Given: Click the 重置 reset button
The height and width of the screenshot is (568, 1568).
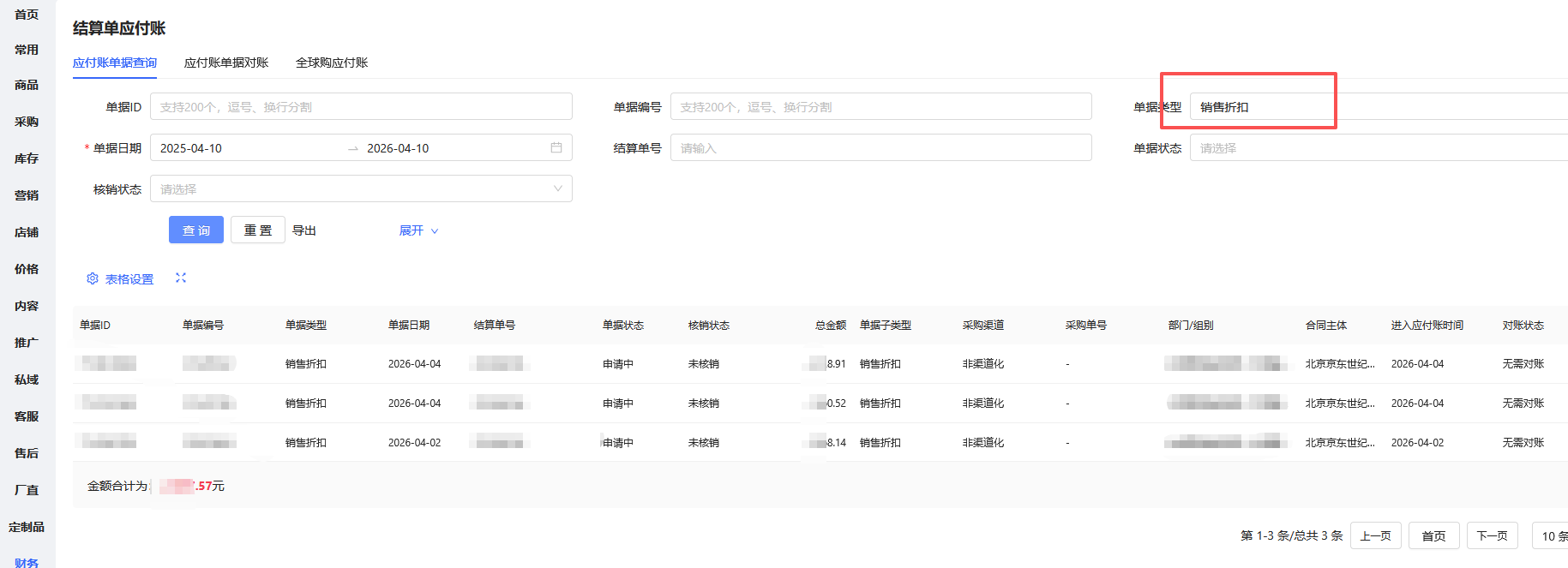Looking at the screenshot, I should 258,230.
